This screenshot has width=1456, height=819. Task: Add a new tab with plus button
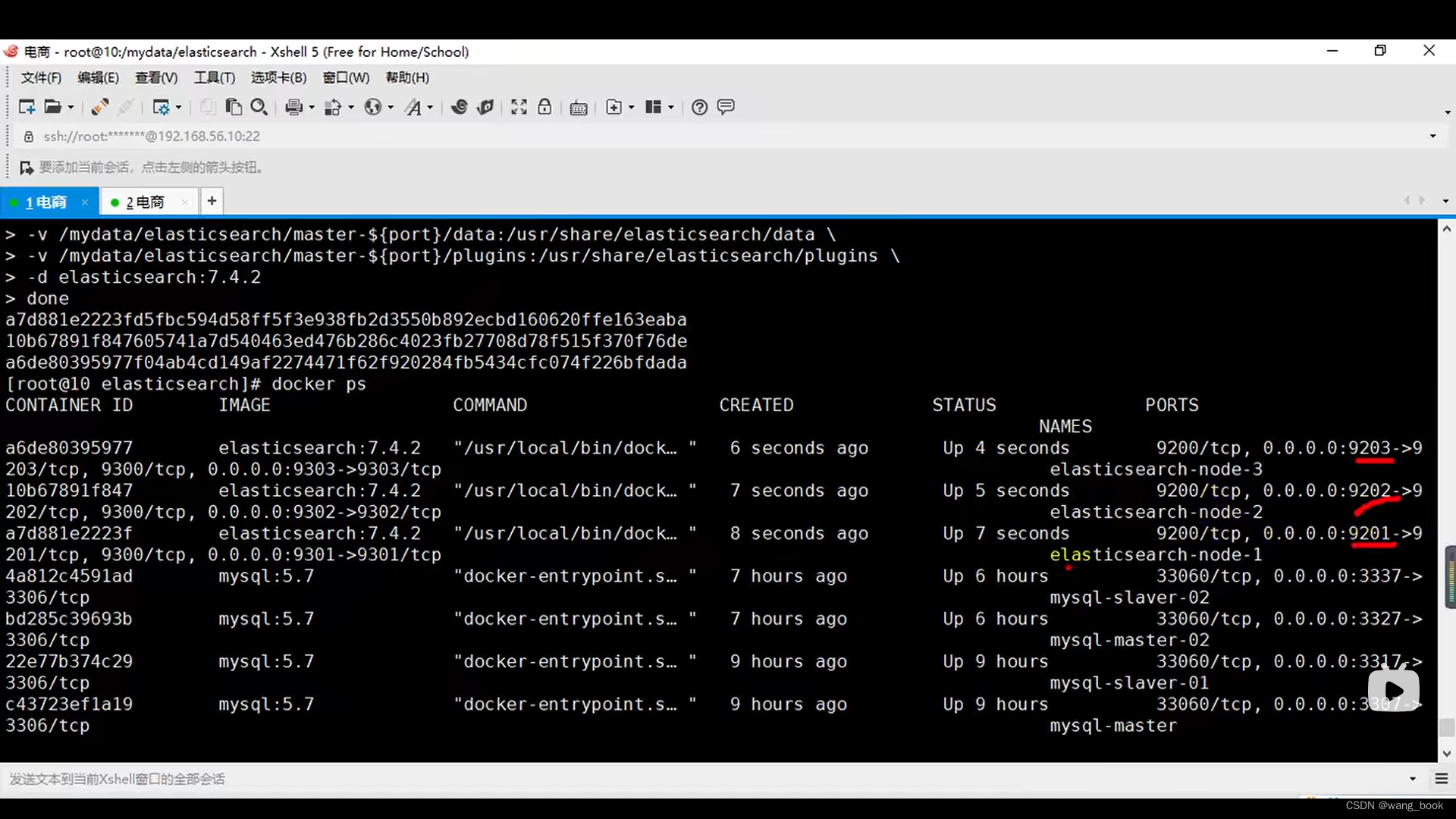[x=212, y=201]
